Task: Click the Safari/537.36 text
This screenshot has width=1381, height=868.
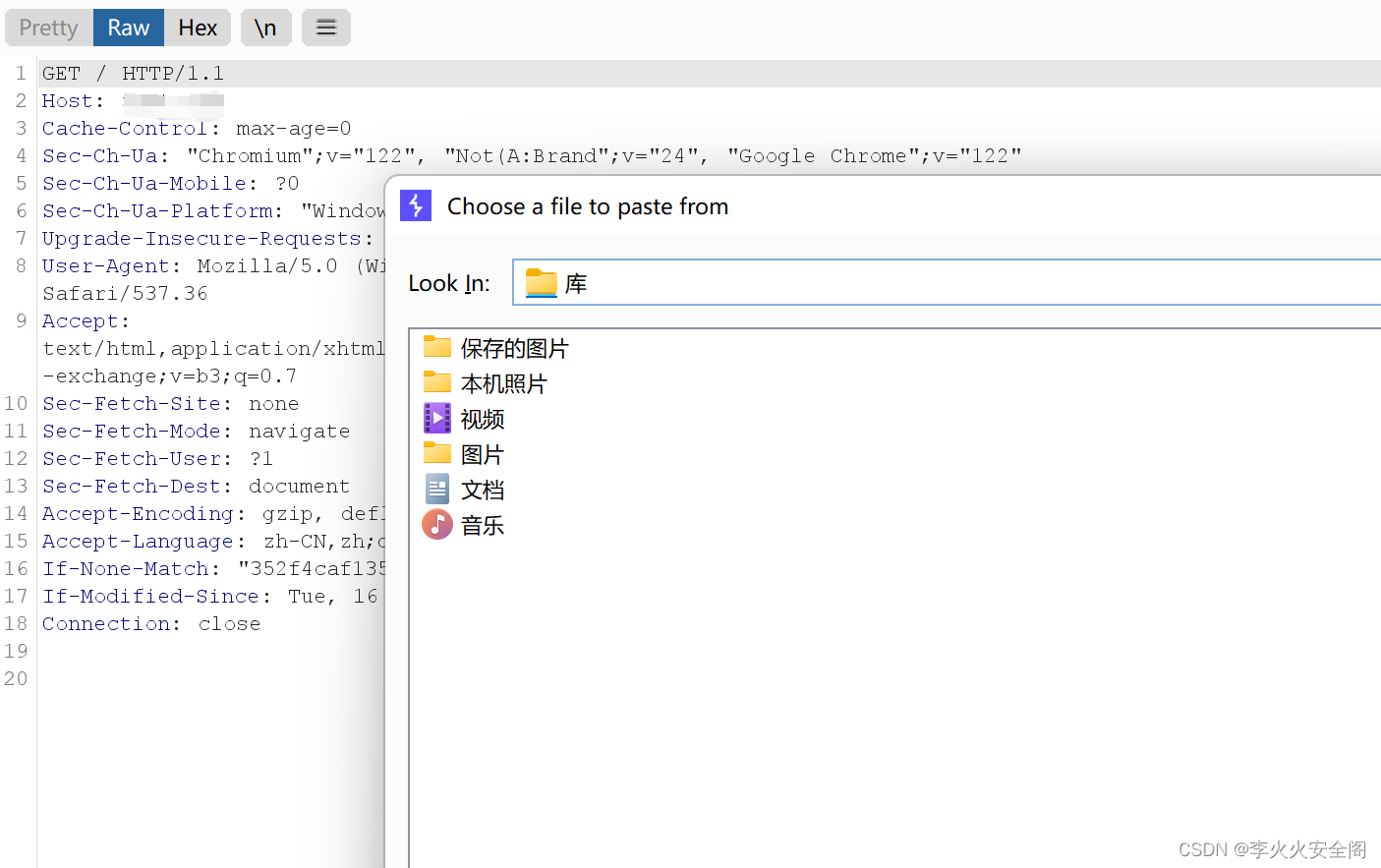Action: click(125, 294)
